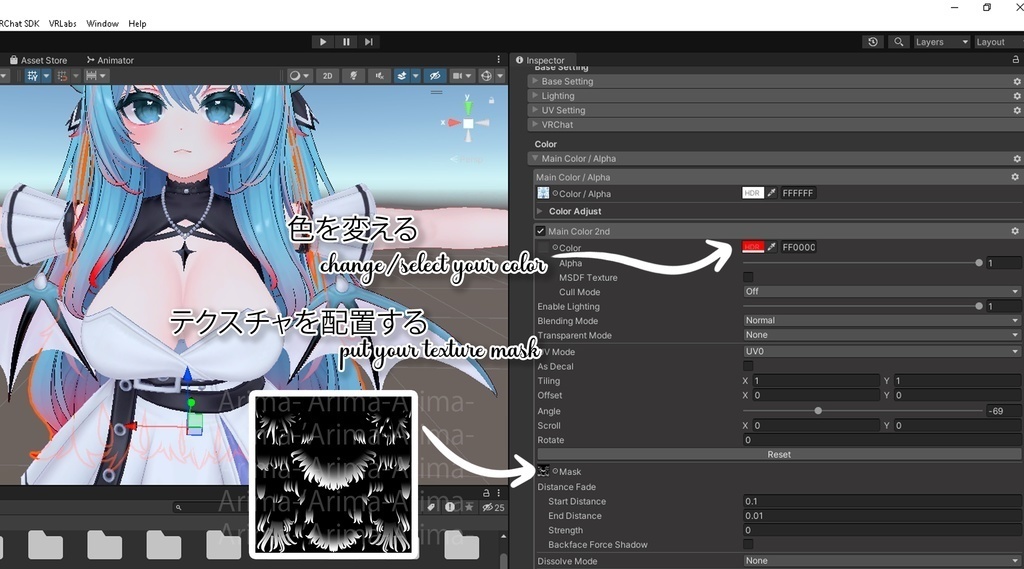This screenshot has width=1024, height=569.
Task: Open the Undo History icon
Action: click(873, 42)
